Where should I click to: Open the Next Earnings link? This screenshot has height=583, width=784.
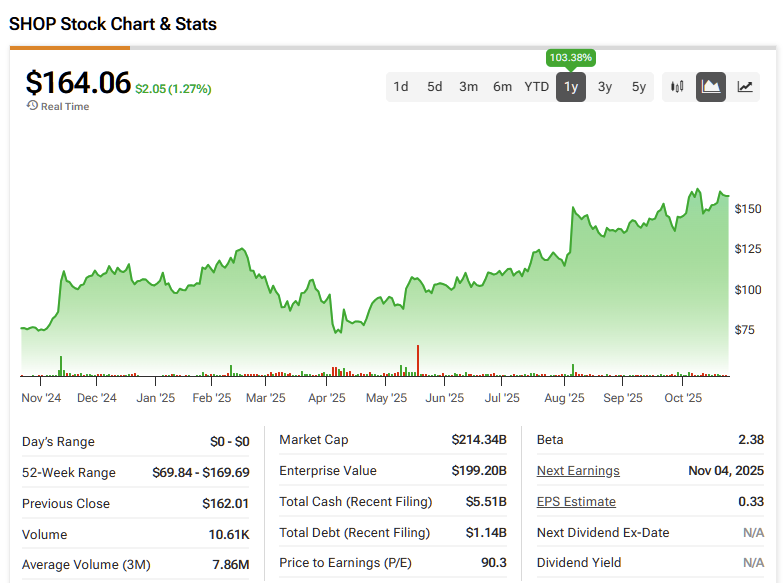pyautogui.click(x=578, y=471)
